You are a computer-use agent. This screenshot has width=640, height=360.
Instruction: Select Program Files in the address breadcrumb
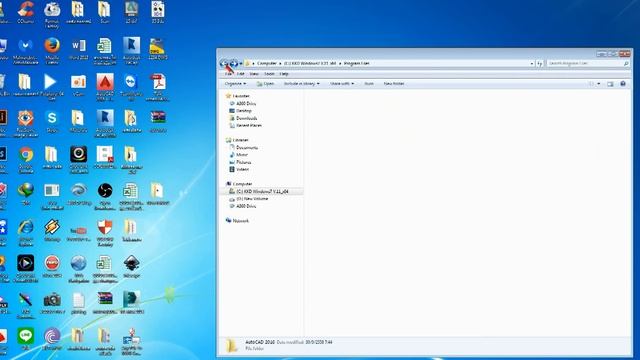356,64
